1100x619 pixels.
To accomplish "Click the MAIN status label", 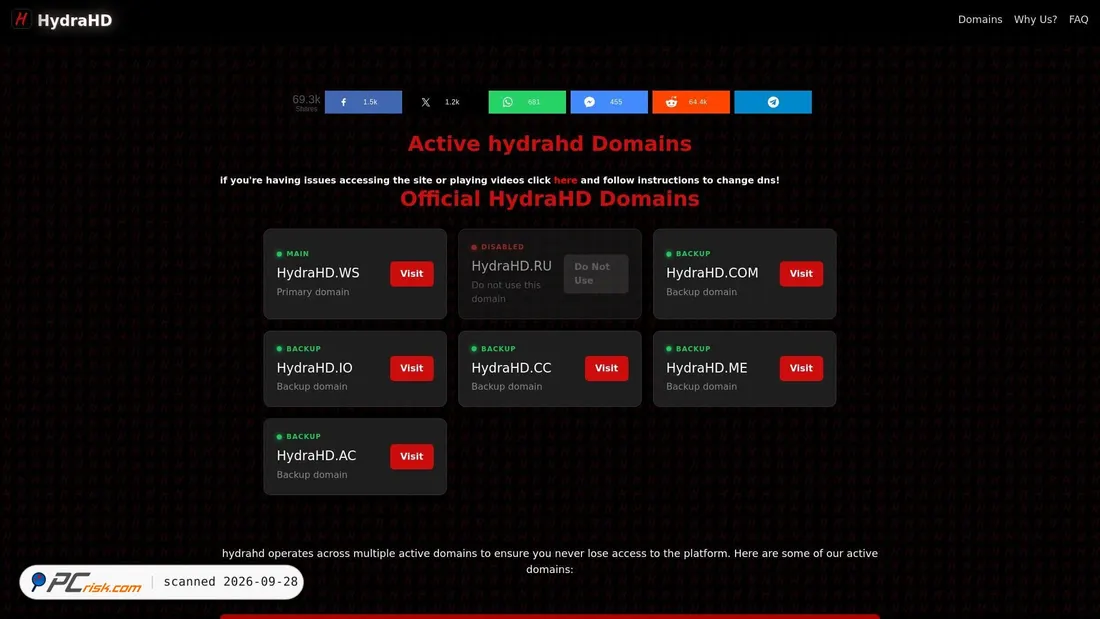I will point(297,254).
